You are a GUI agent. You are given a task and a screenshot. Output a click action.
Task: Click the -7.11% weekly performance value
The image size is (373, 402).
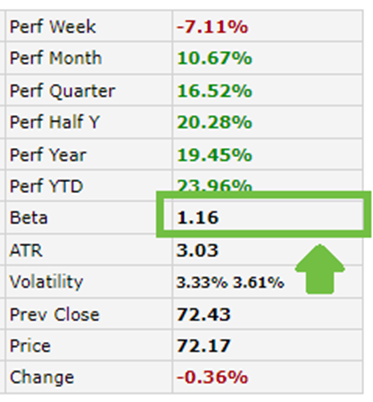point(212,27)
